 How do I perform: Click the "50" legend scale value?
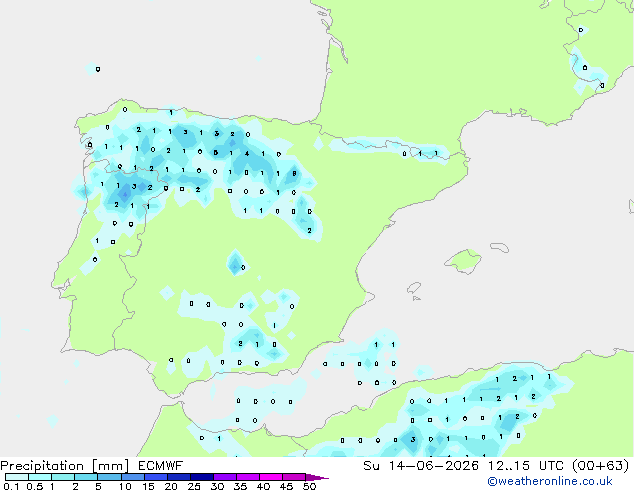pos(309,486)
